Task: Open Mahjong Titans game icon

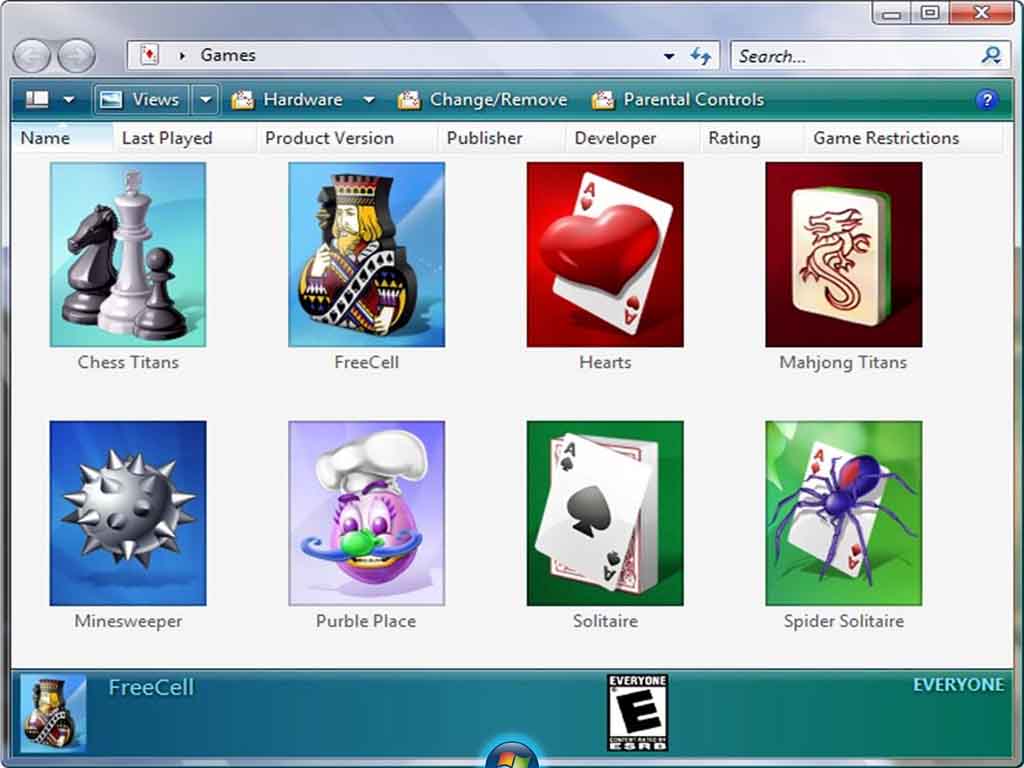Action: point(843,255)
